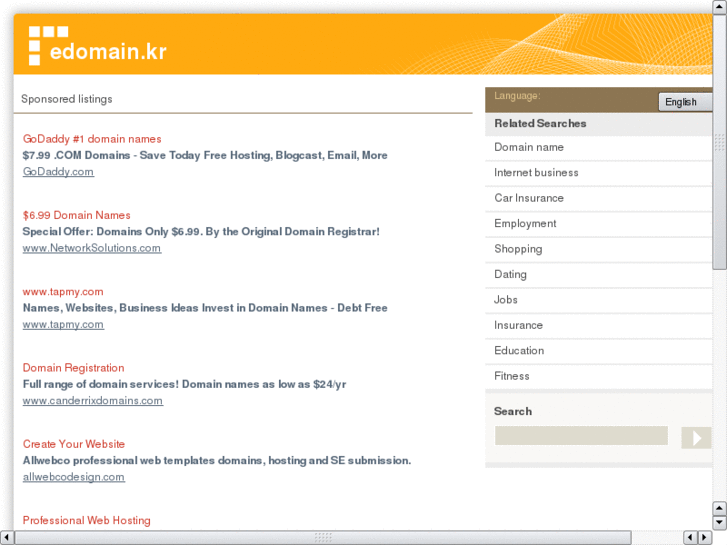Click the $7.99 .COM Domains description text

click(x=205, y=155)
